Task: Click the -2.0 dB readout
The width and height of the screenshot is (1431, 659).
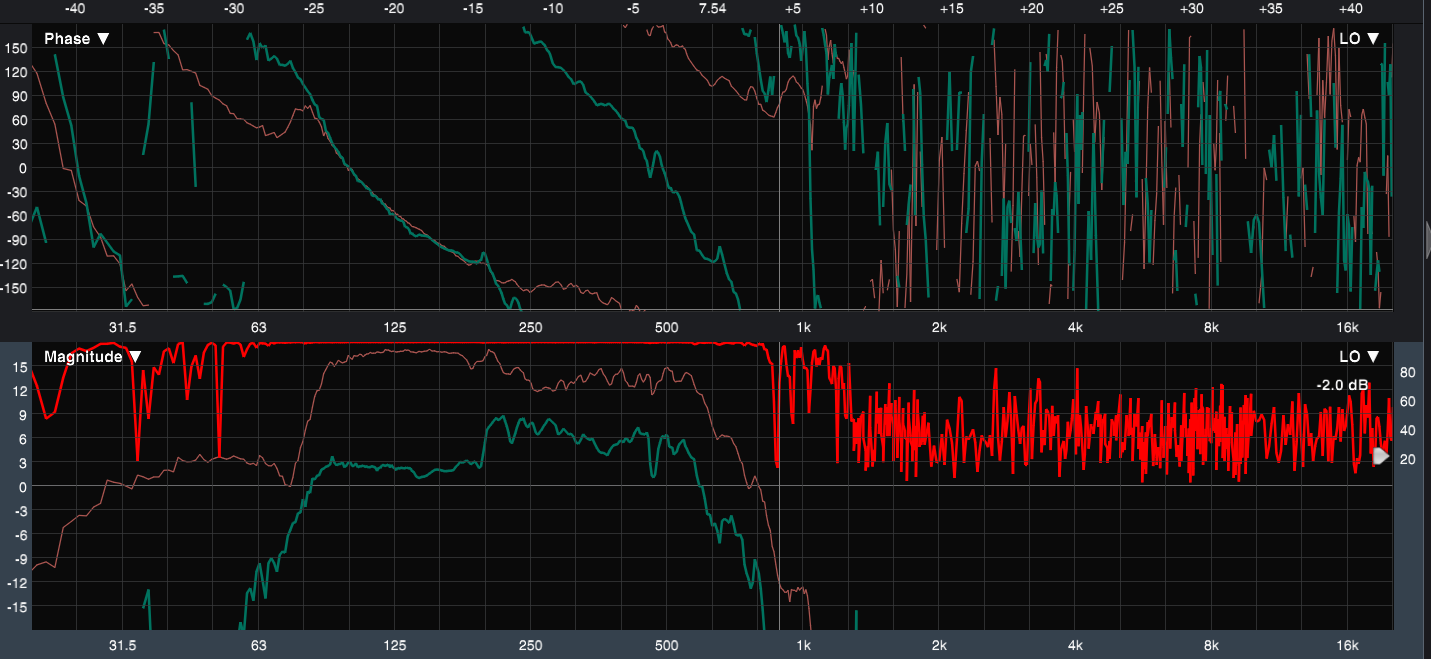Action: 1342,385
